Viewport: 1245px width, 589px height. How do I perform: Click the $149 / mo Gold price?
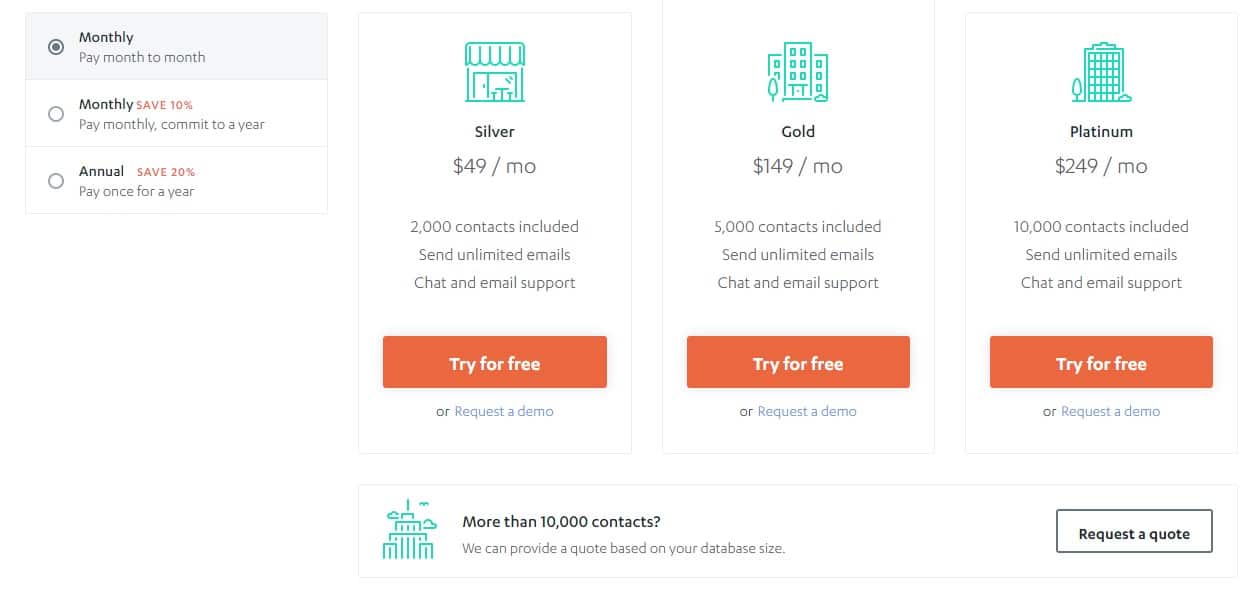[798, 166]
